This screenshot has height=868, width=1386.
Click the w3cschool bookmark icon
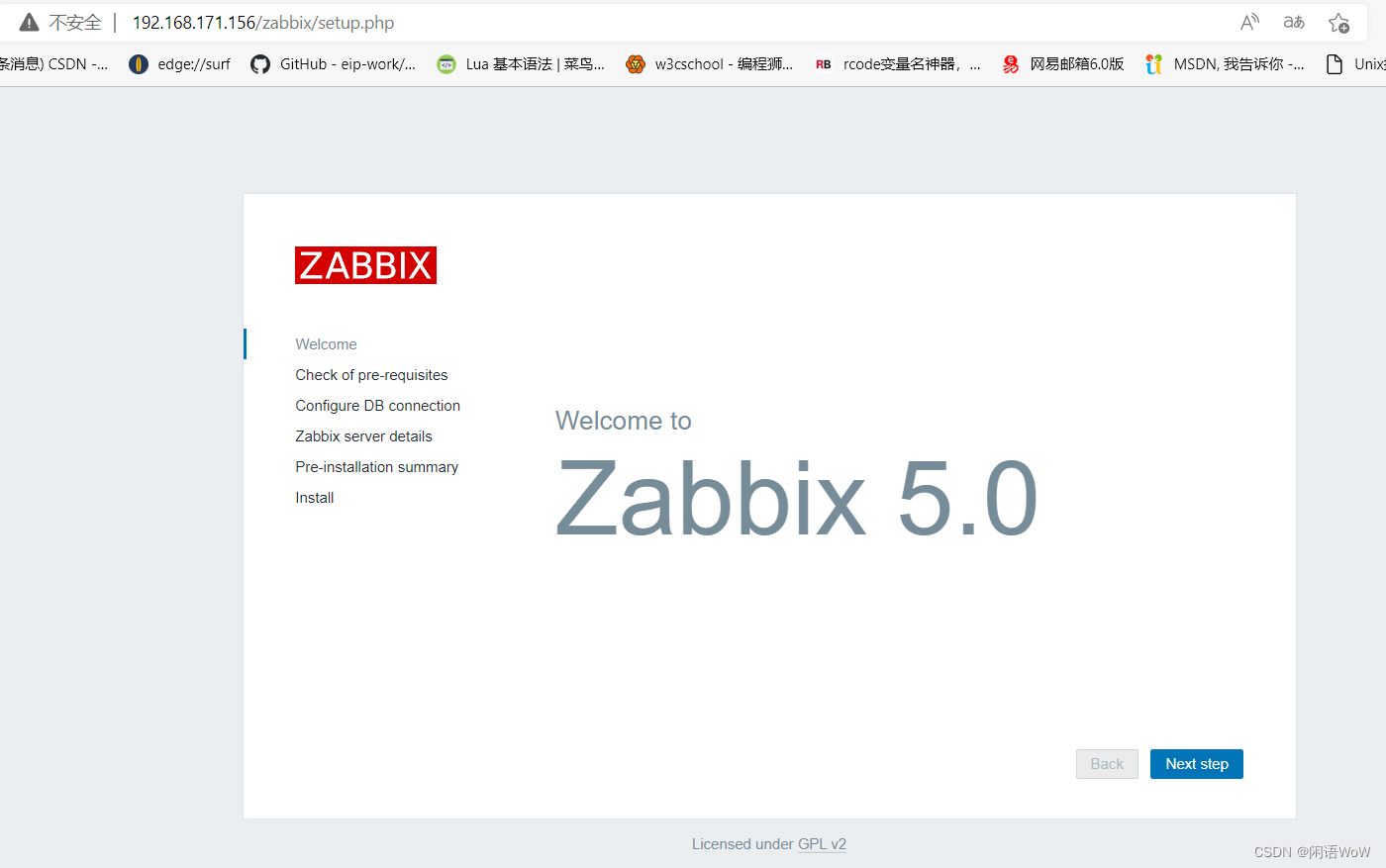(x=635, y=63)
